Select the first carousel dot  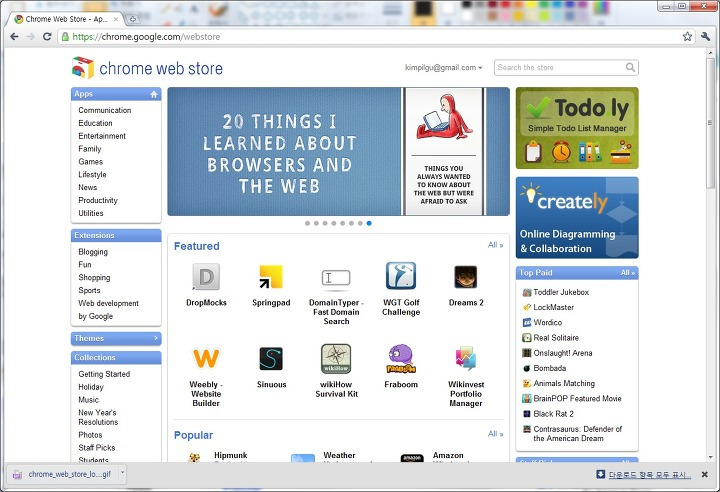307,223
